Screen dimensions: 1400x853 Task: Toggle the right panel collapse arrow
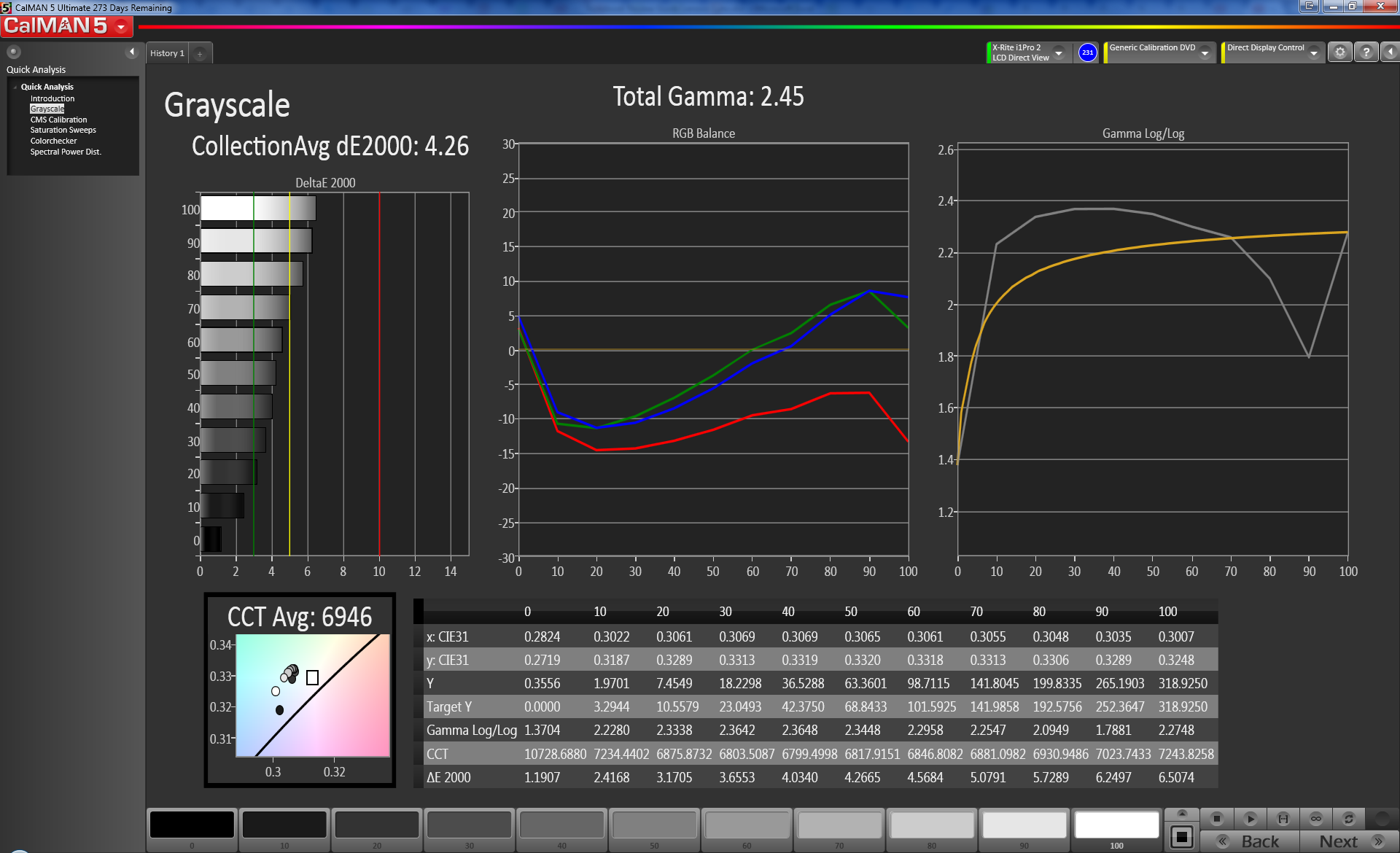[x=1390, y=52]
